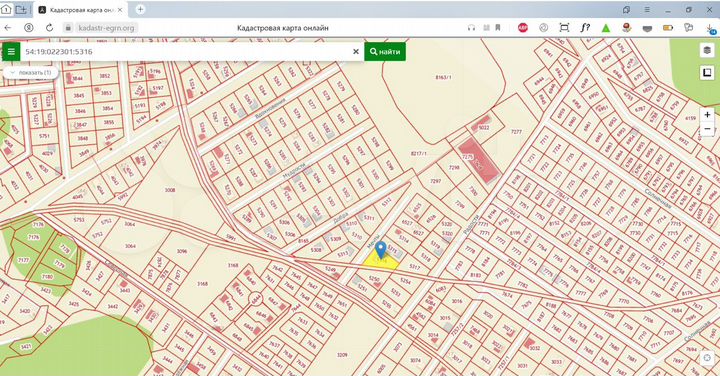Image resolution: width=720 pixels, height=376 pixels.
Task: Open the home tab counter button
Action: coord(6,9)
